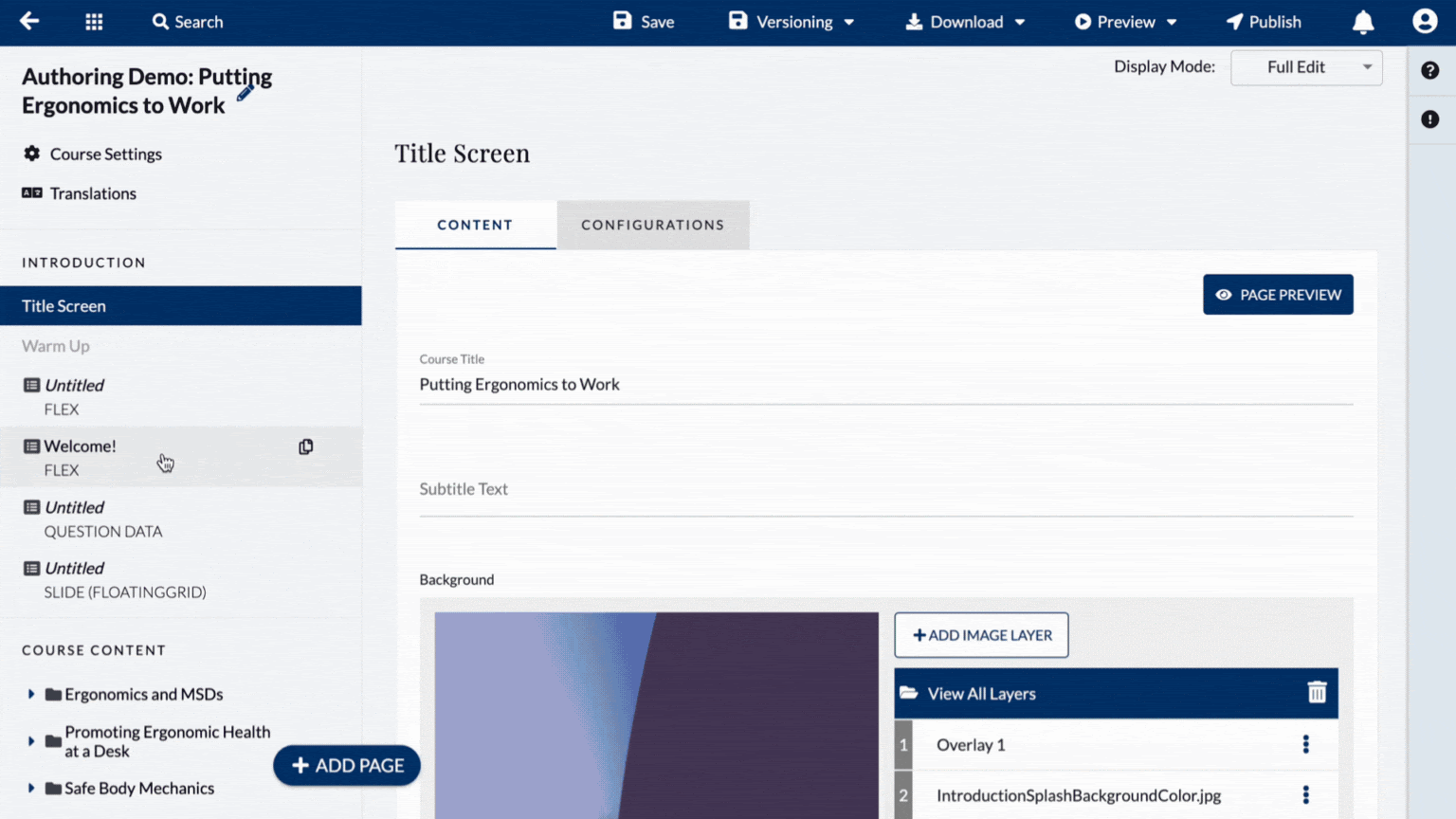The width and height of the screenshot is (1456, 819).
Task: Click the list icon beside Untitled SLIDE
Action: [x=31, y=568]
